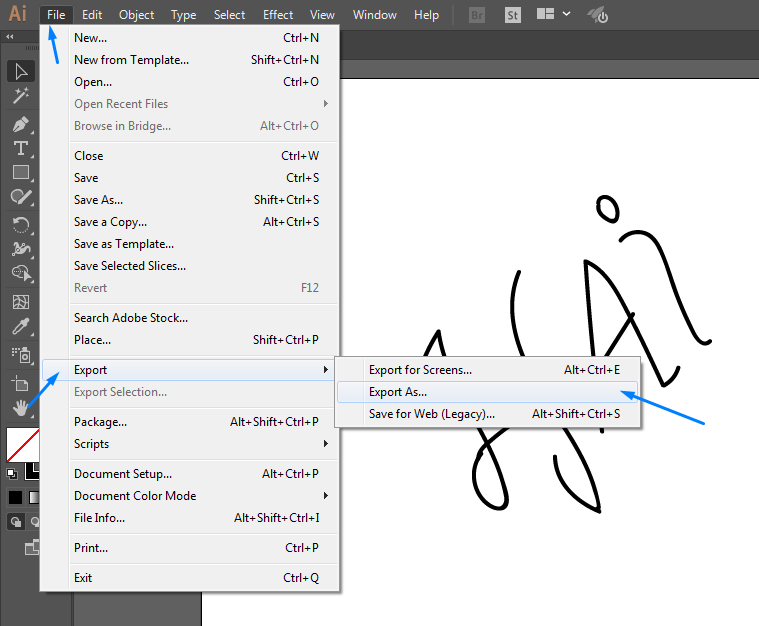Open the Effect menu

pos(278,15)
